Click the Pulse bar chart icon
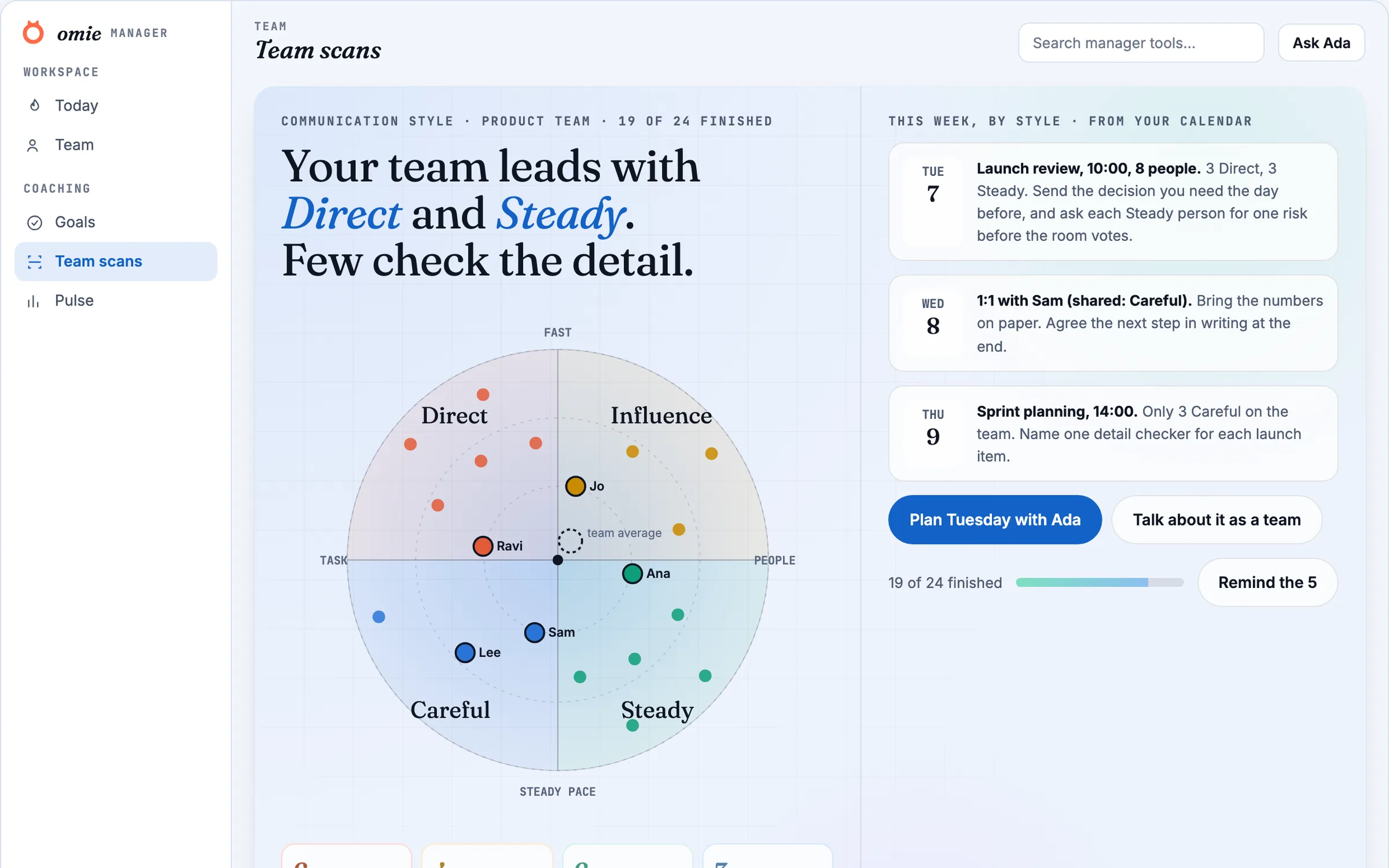The height and width of the screenshot is (868, 1389). [x=33, y=301]
